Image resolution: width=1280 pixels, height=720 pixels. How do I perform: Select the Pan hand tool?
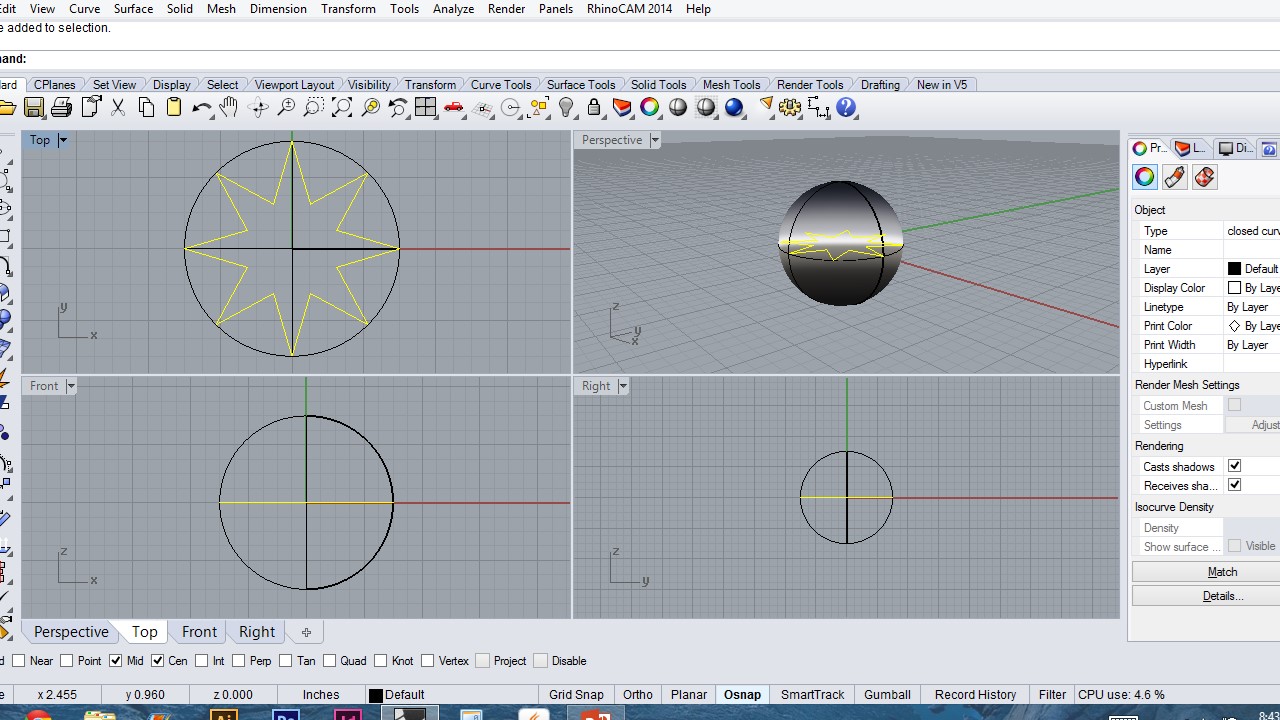(230, 107)
